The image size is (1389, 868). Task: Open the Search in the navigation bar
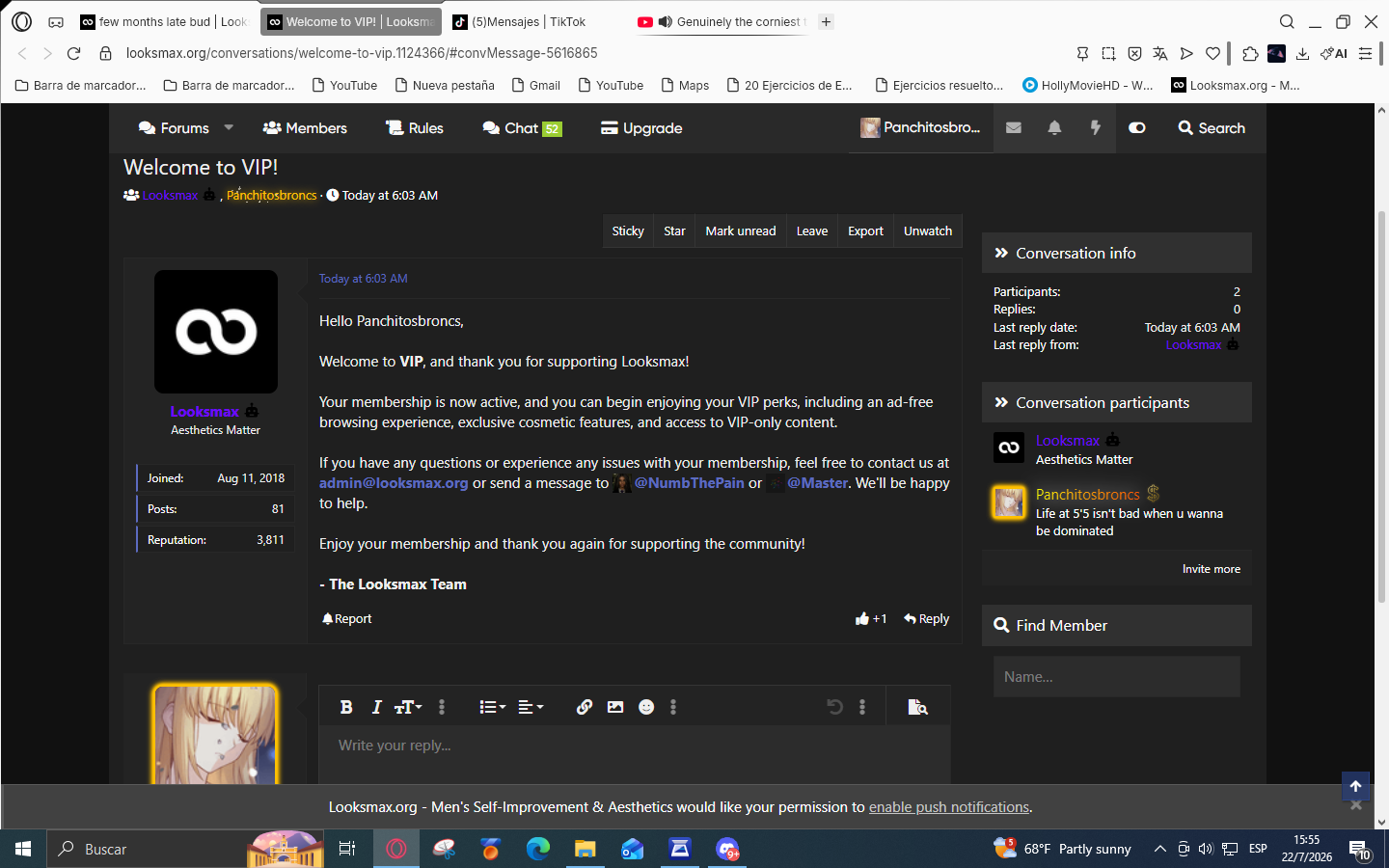[x=1212, y=127]
